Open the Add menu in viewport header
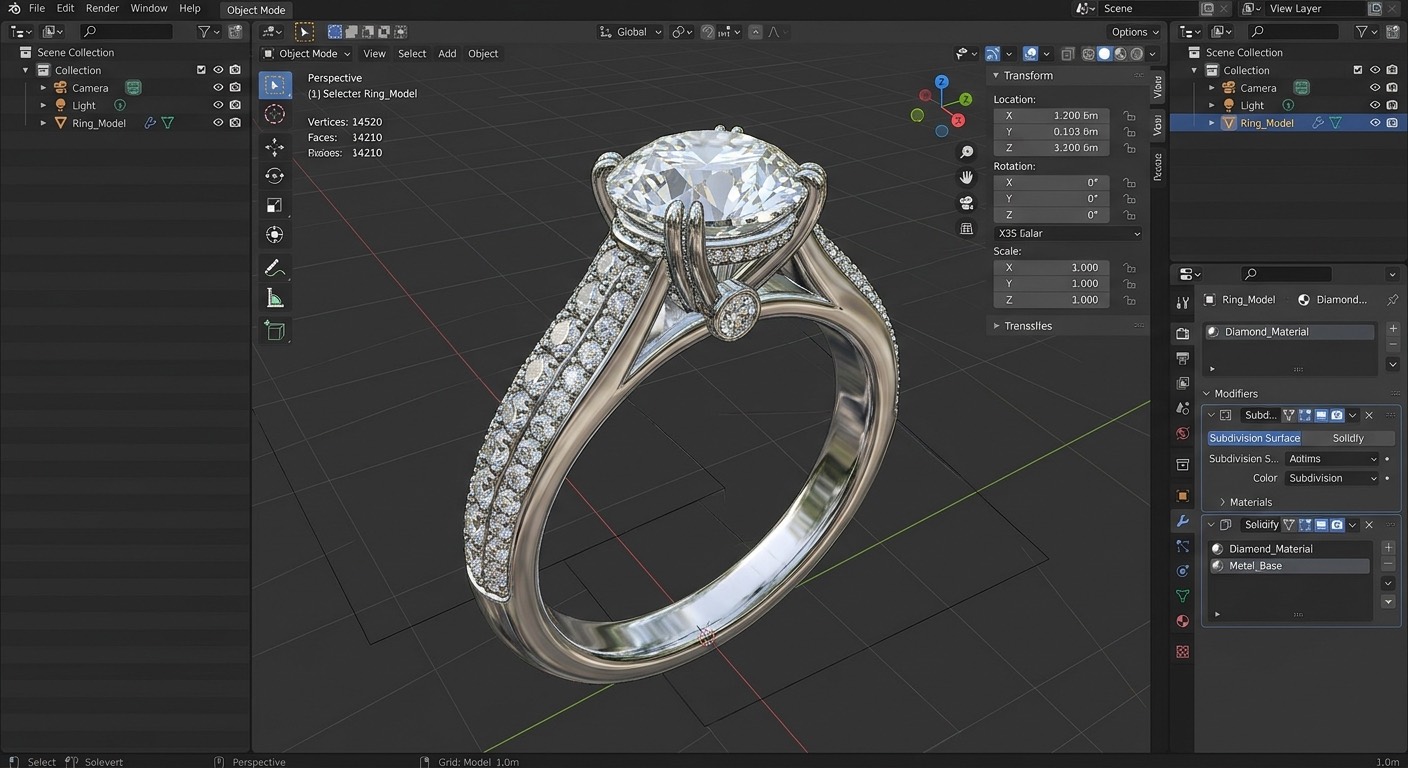Image resolution: width=1408 pixels, height=768 pixels. (447, 54)
